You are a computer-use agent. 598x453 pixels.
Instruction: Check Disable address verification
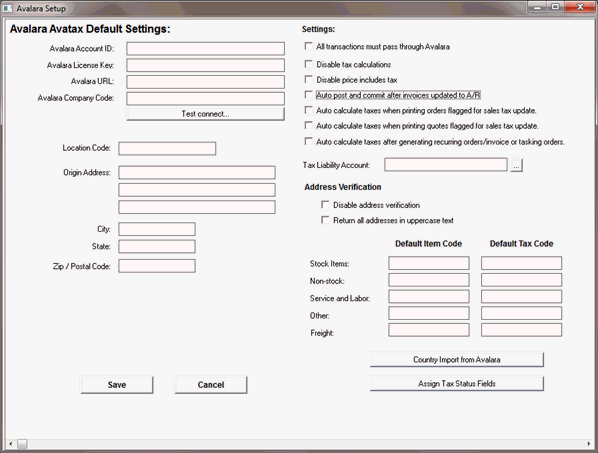[x=325, y=205]
